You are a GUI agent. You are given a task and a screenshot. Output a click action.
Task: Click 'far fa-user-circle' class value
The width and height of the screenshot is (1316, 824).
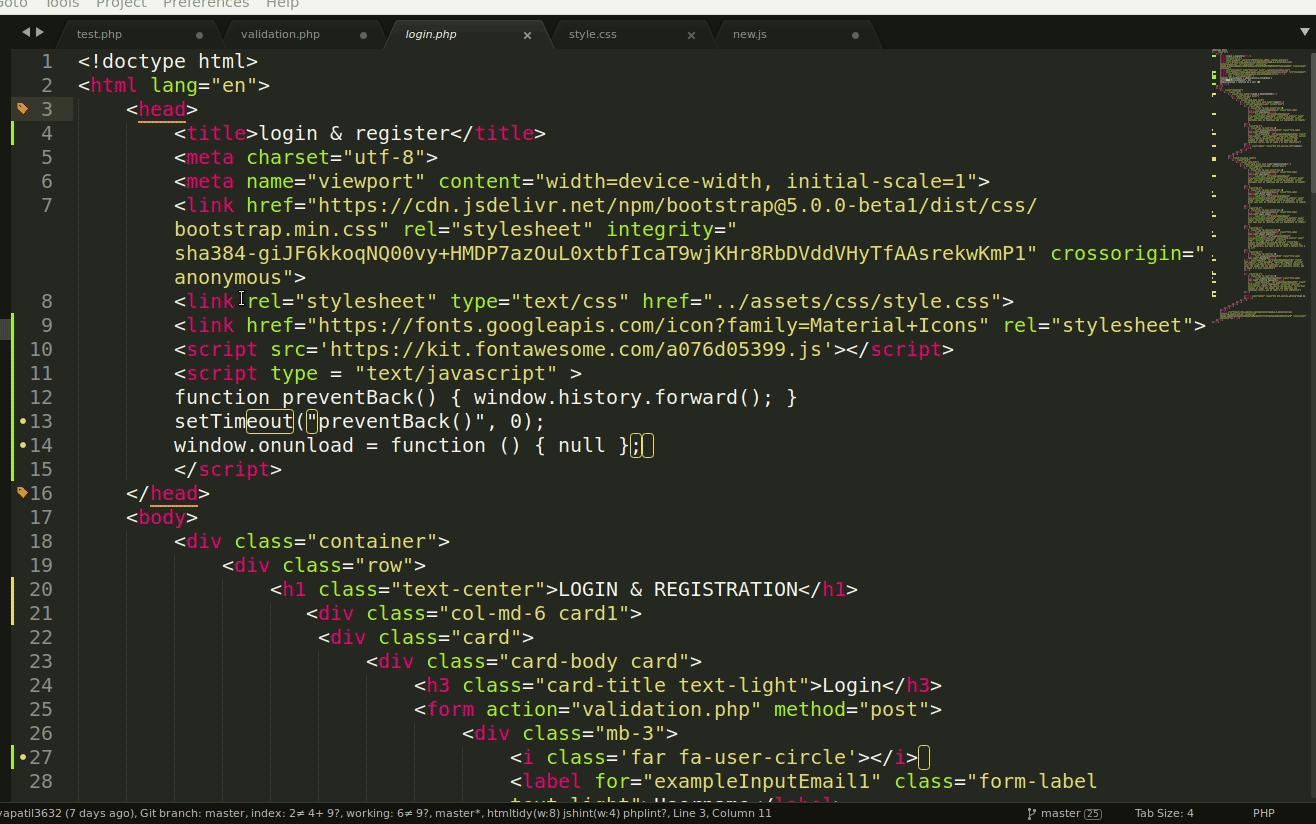tap(738, 757)
